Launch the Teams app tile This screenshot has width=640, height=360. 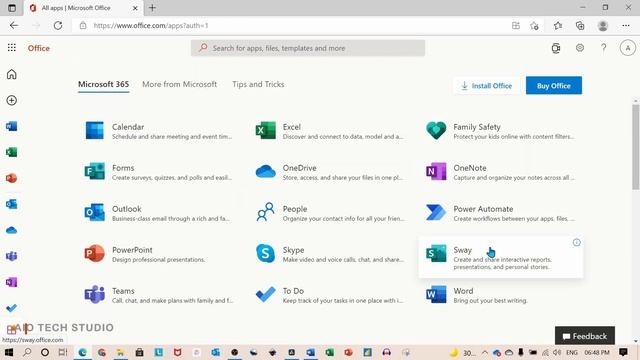[x=159, y=295]
